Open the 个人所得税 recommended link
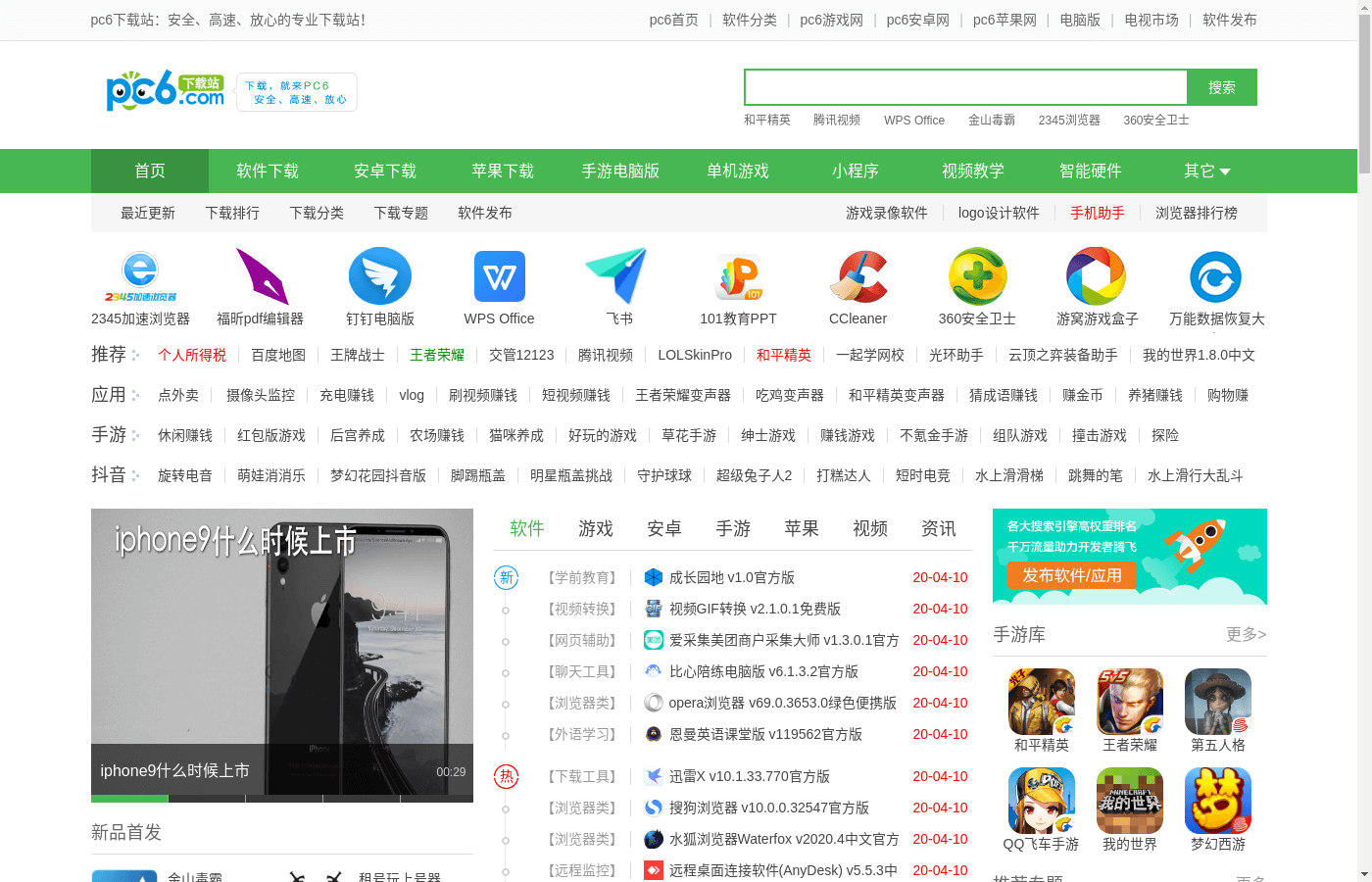 (x=192, y=355)
